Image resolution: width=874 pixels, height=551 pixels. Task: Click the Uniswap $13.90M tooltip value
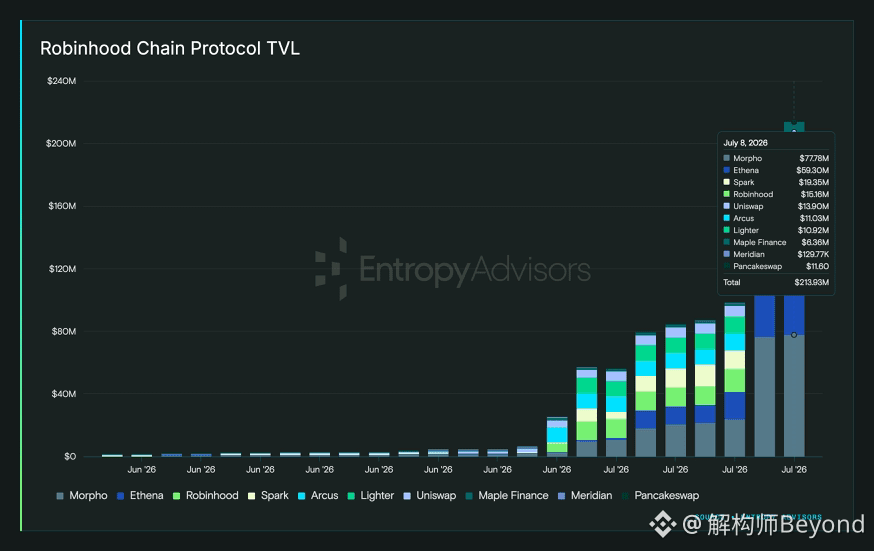[x=813, y=206]
